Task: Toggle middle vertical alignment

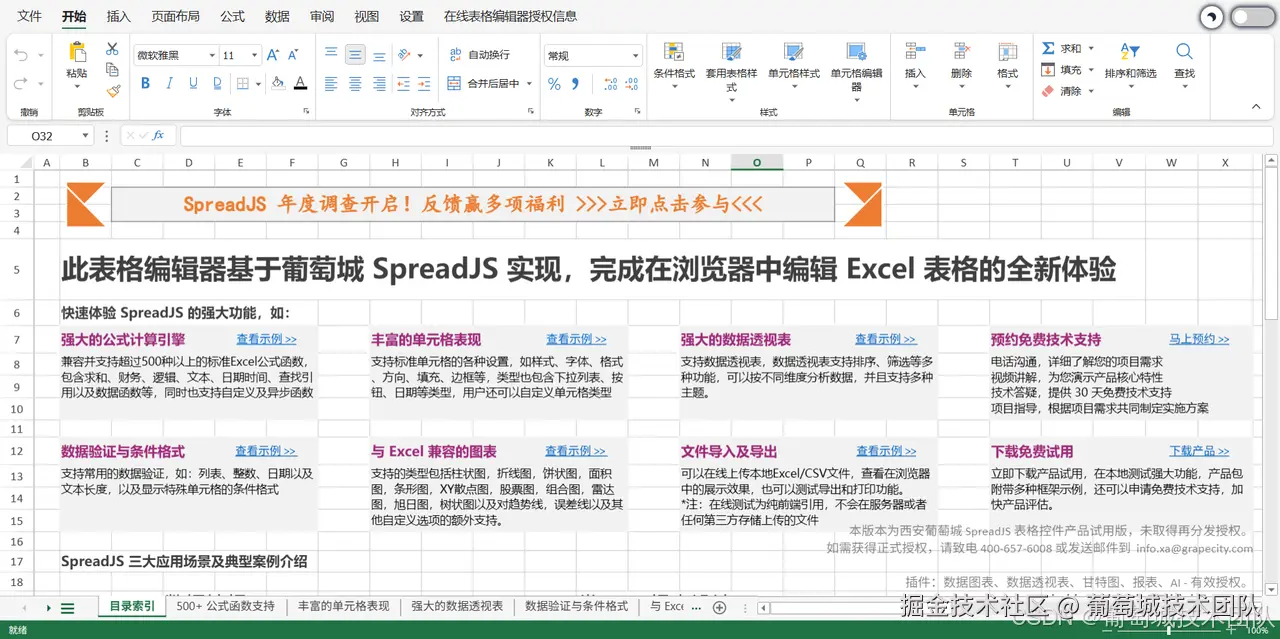Action: 355,55
